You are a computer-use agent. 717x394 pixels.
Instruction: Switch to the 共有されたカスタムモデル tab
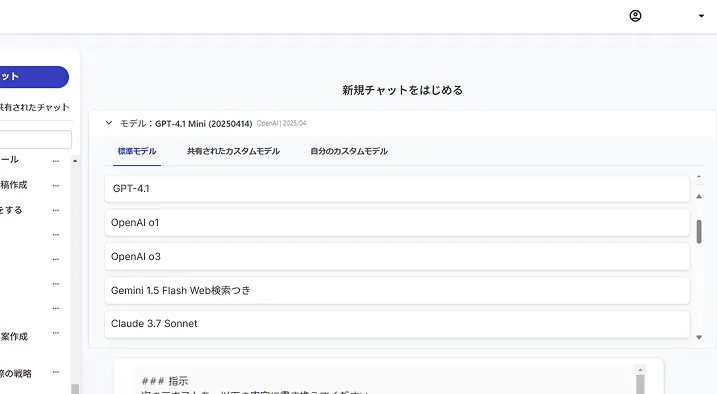click(x=233, y=151)
